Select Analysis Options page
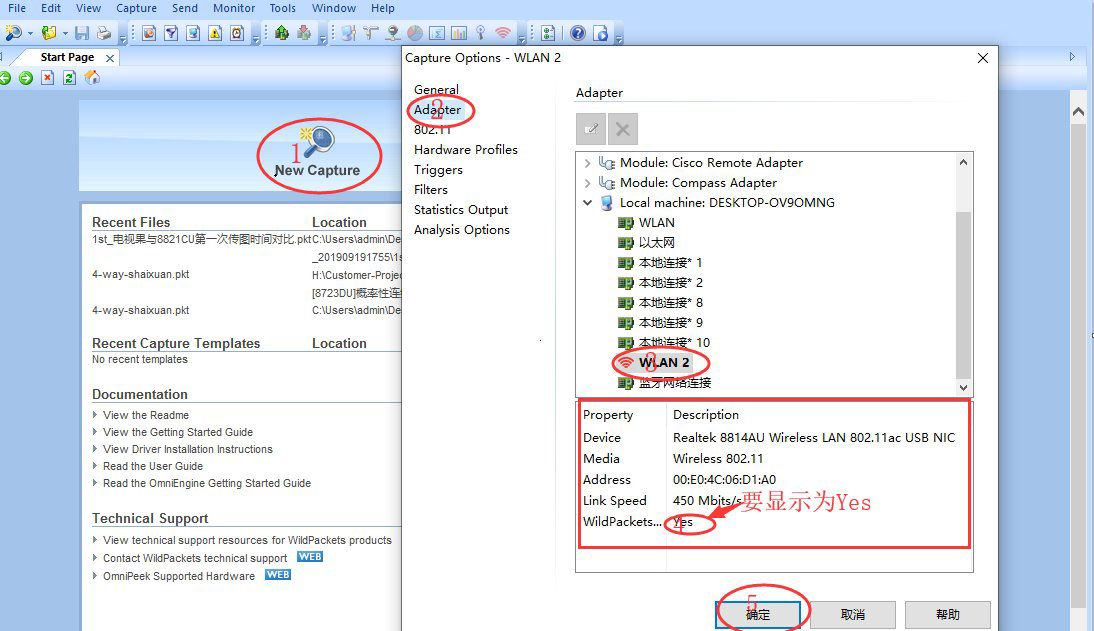This screenshot has height=631, width=1094. [461, 230]
